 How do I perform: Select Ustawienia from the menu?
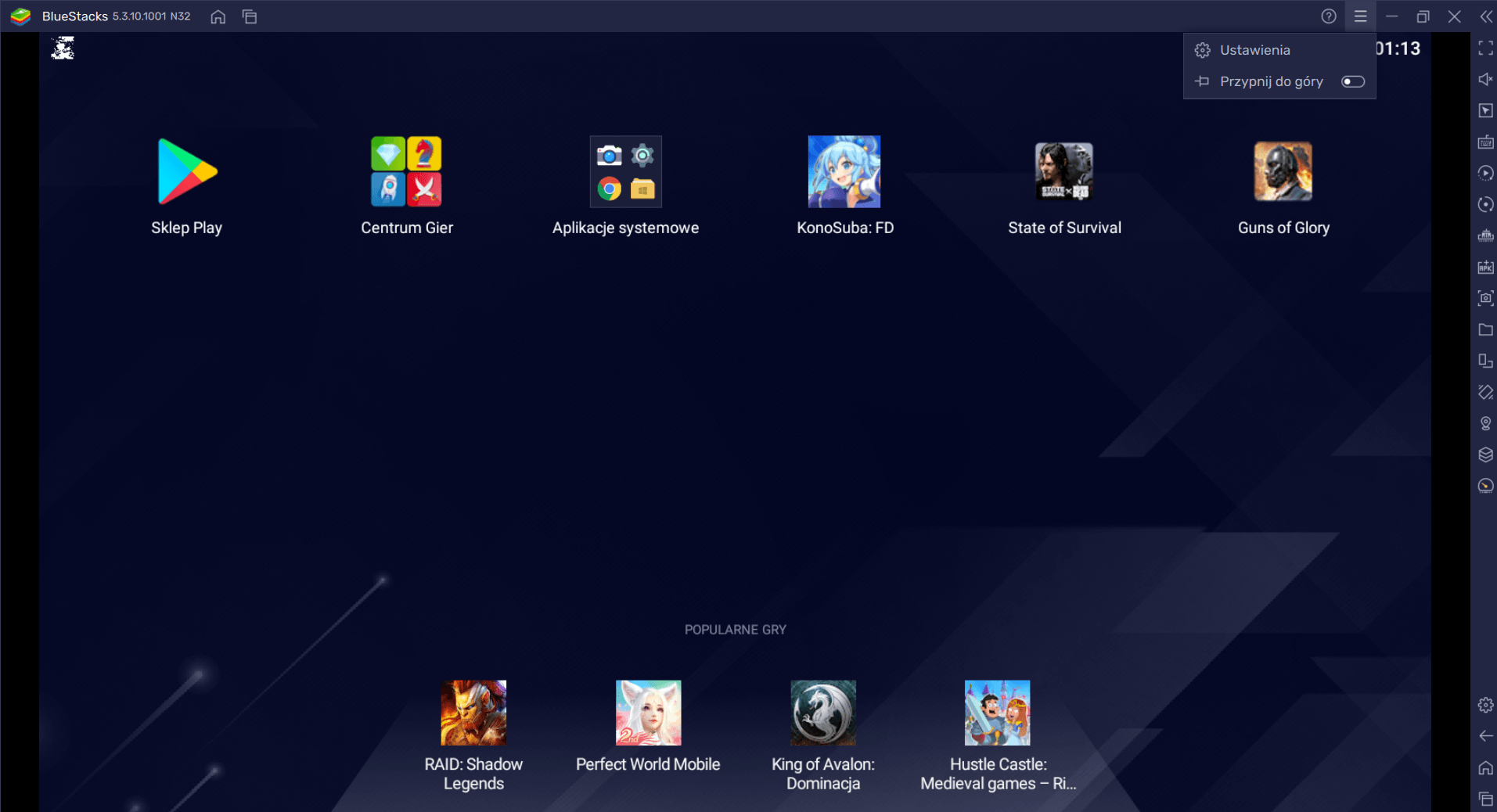tap(1279, 50)
